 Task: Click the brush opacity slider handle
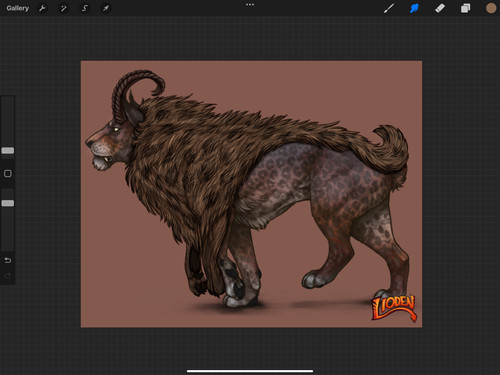point(8,203)
